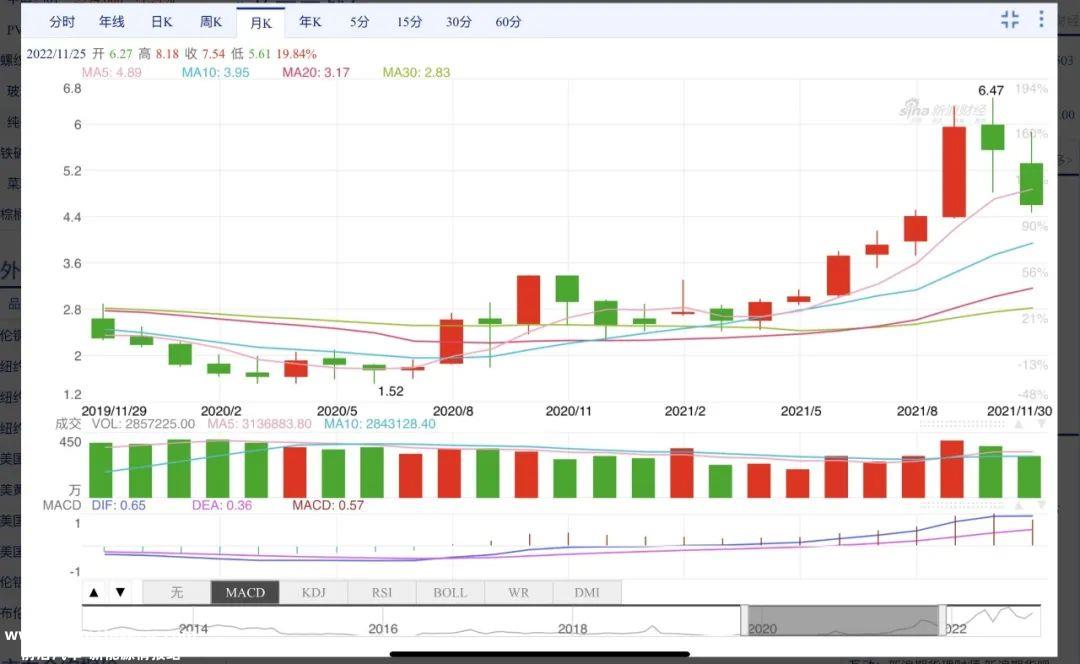Choose the 30分 interval
This screenshot has width=1080, height=664.
459,22
